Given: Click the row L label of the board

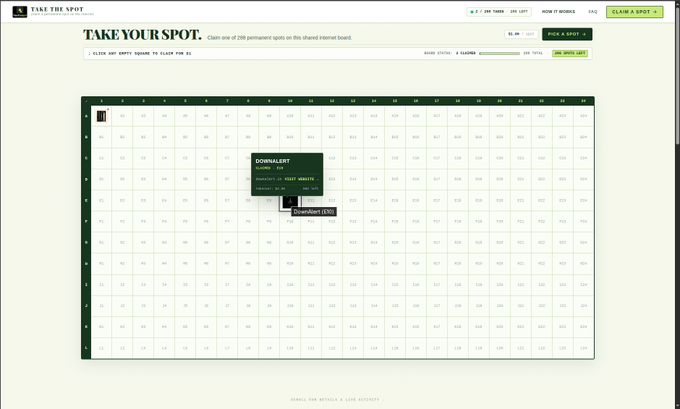Looking at the screenshot, I should tap(86, 348).
